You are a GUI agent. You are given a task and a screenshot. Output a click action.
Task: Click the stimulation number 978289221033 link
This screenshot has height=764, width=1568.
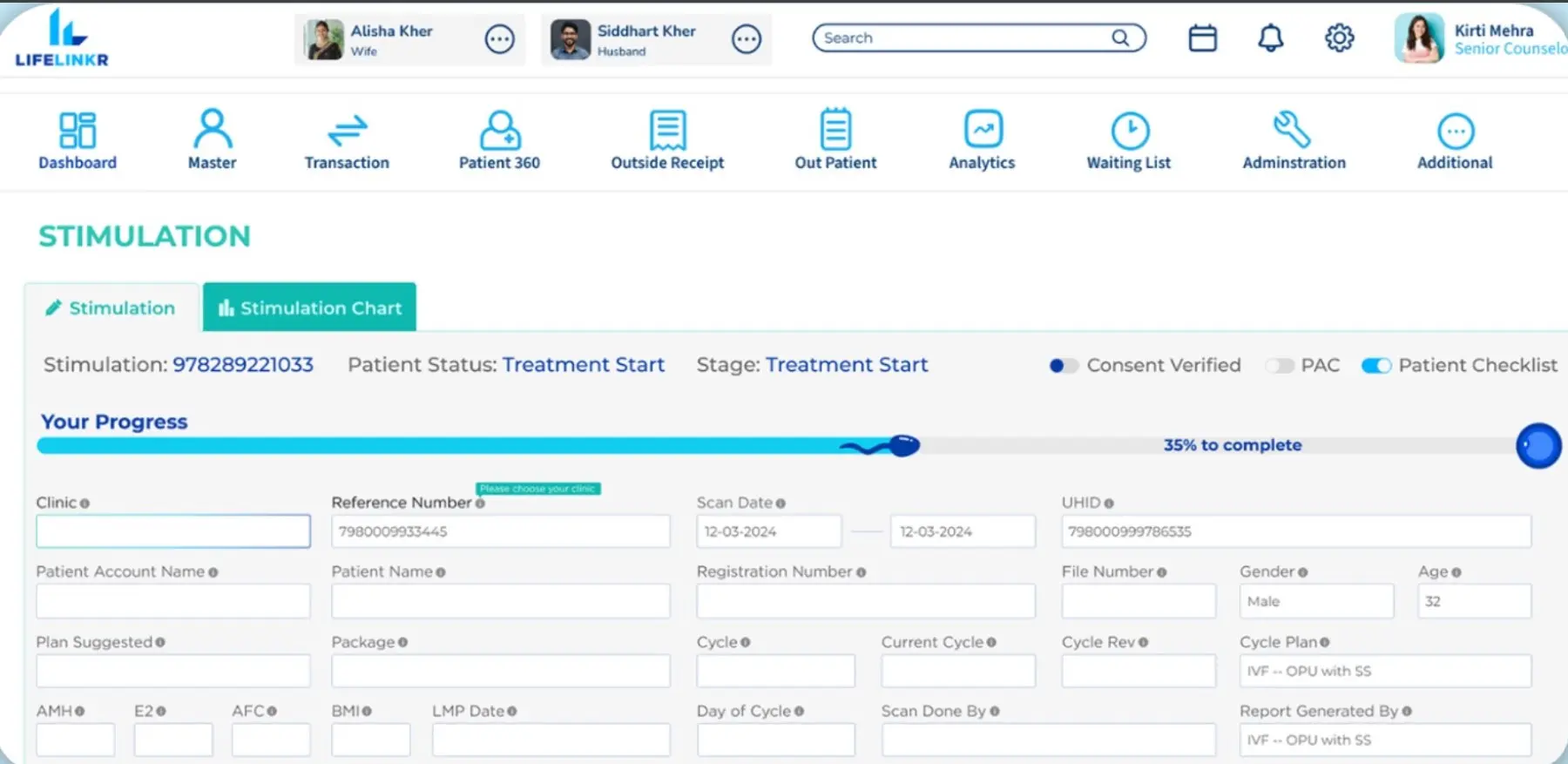point(243,365)
